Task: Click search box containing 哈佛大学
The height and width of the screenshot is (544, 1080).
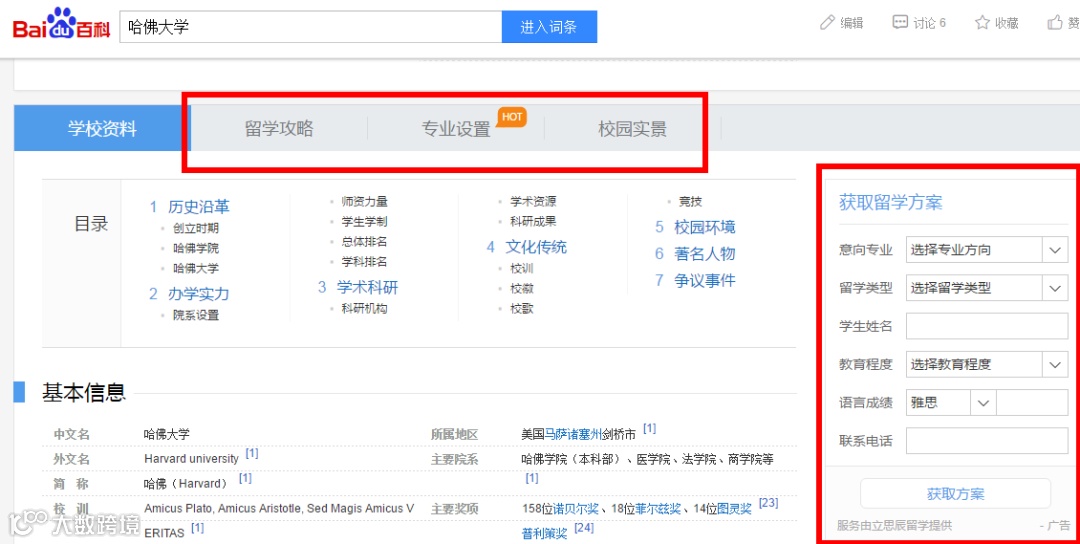Action: pyautogui.click(x=311, y=27)
